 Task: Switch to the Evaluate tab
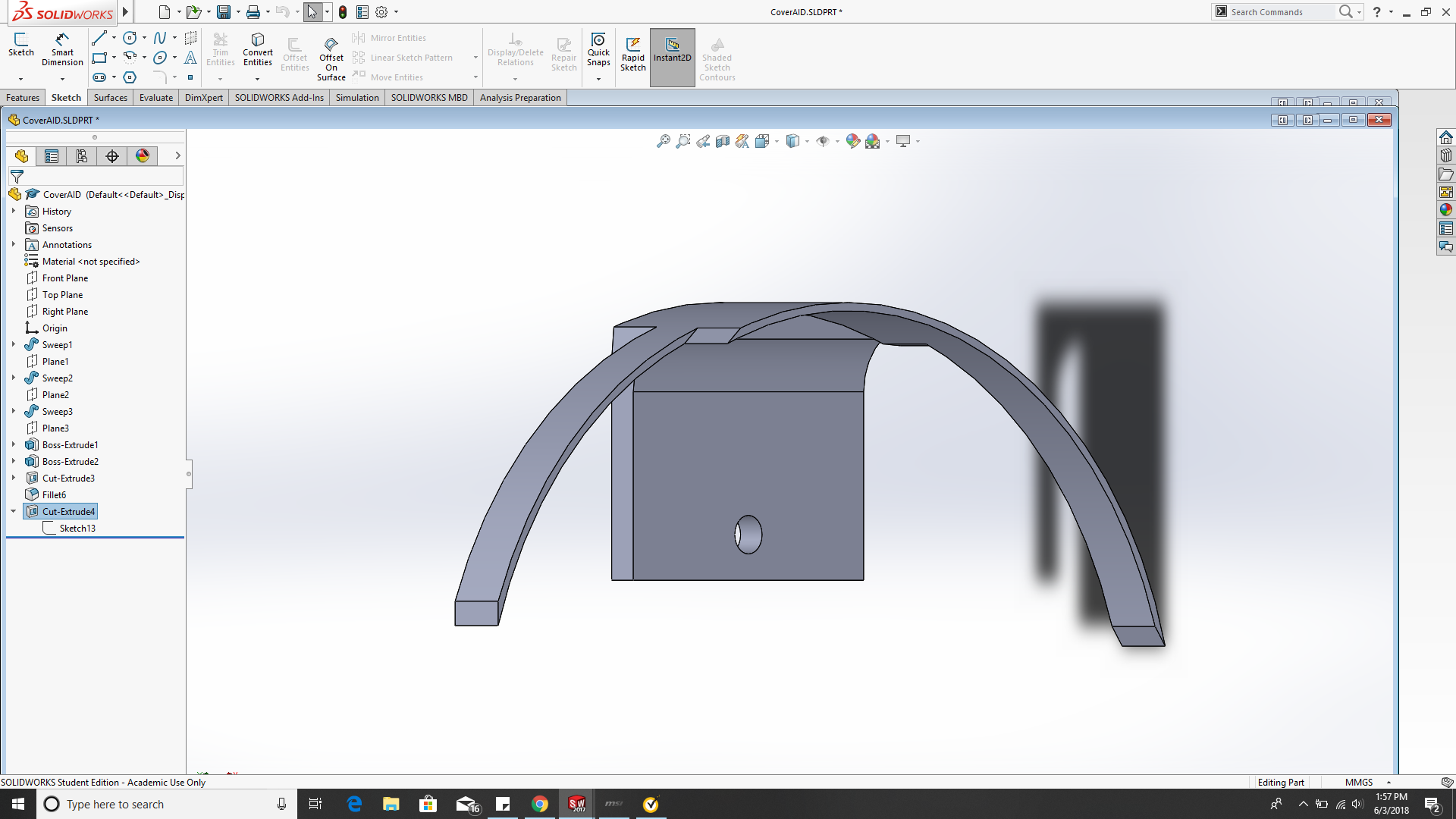pos(156,98)
